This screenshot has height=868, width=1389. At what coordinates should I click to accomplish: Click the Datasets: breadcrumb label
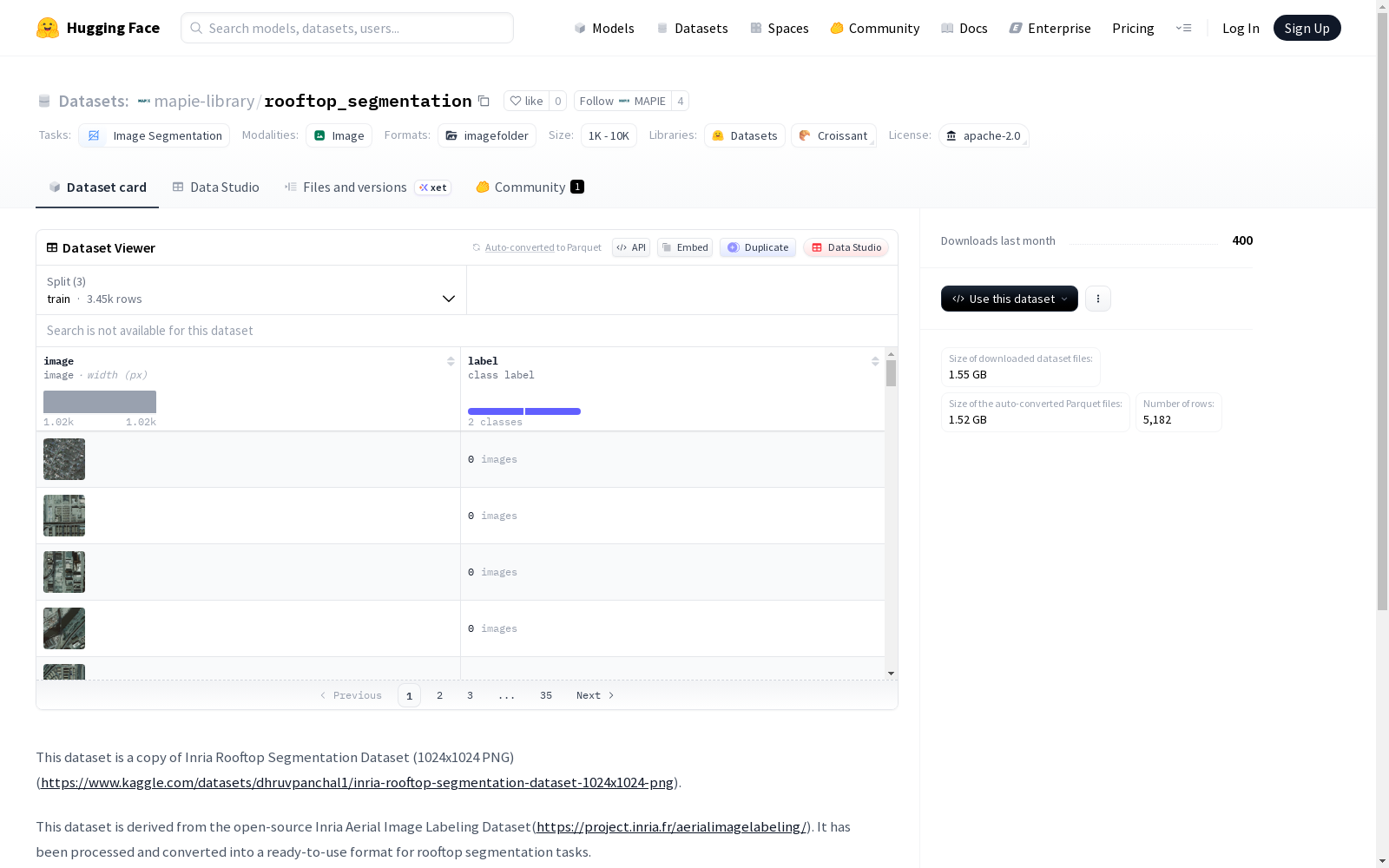coord(94,101)
